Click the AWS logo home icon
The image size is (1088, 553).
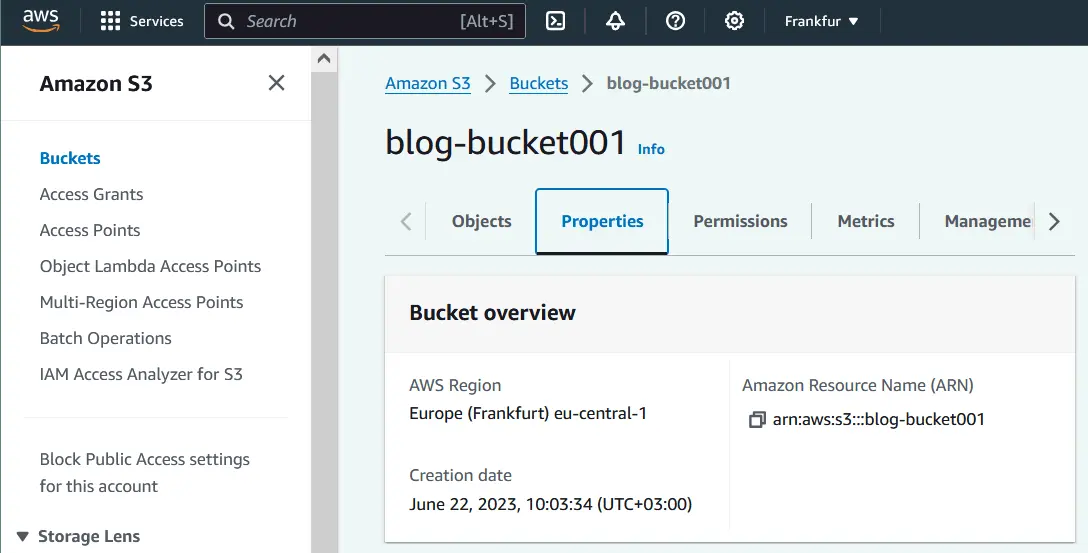click(x=41, y=21)
